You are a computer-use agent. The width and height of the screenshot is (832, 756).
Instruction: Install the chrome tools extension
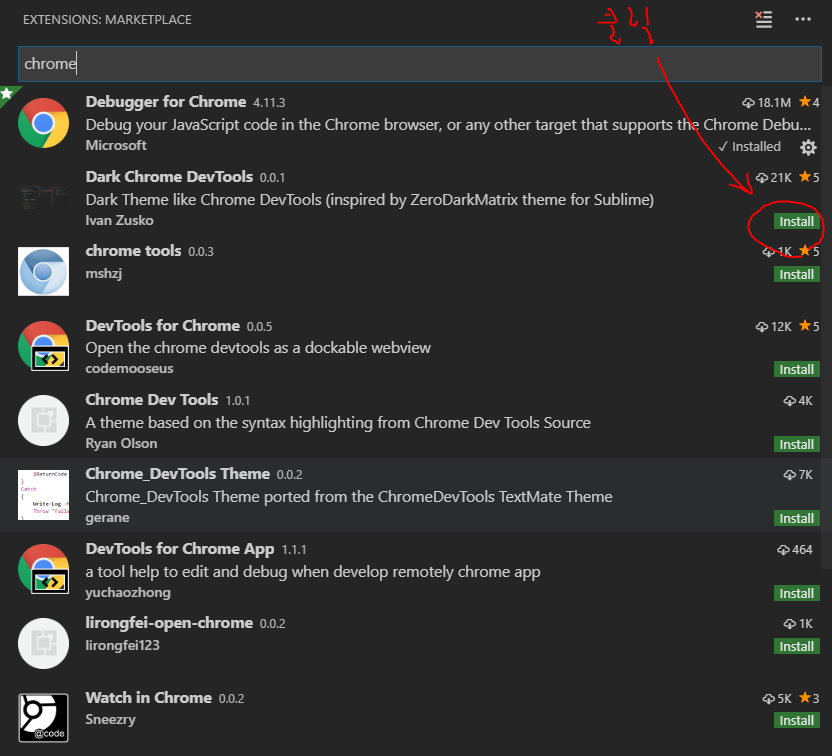pos(796,274)
